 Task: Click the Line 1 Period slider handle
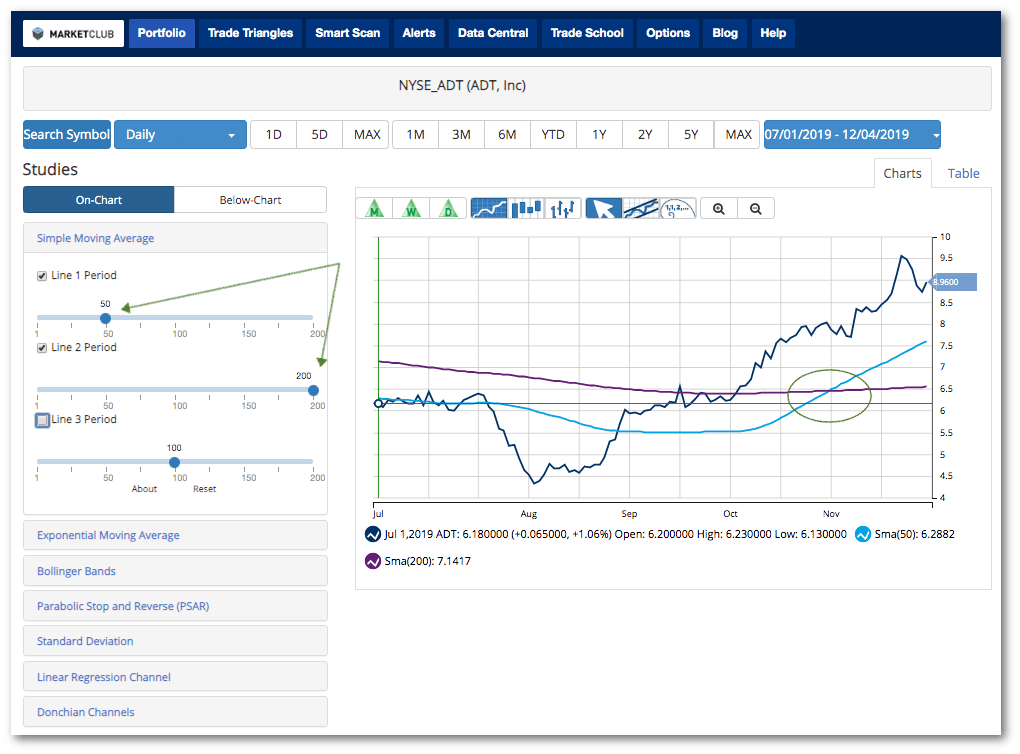pos(105,318)
